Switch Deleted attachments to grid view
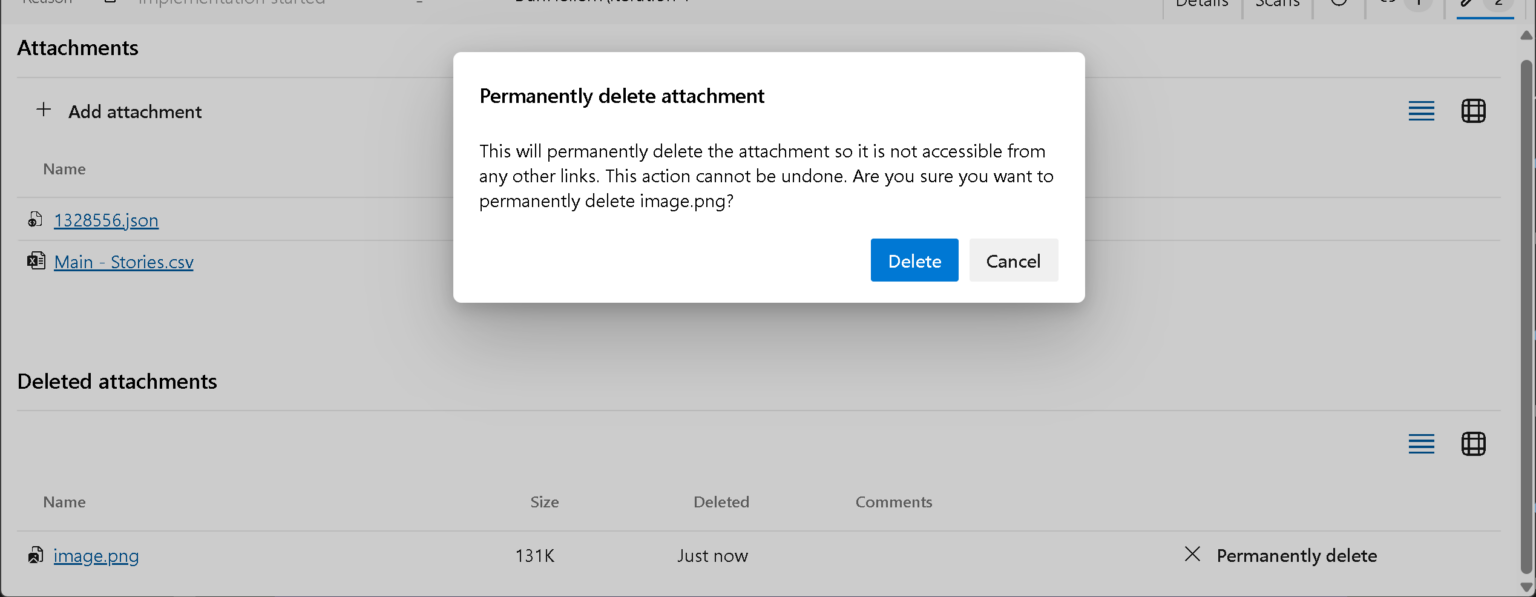 point(1473,444)
